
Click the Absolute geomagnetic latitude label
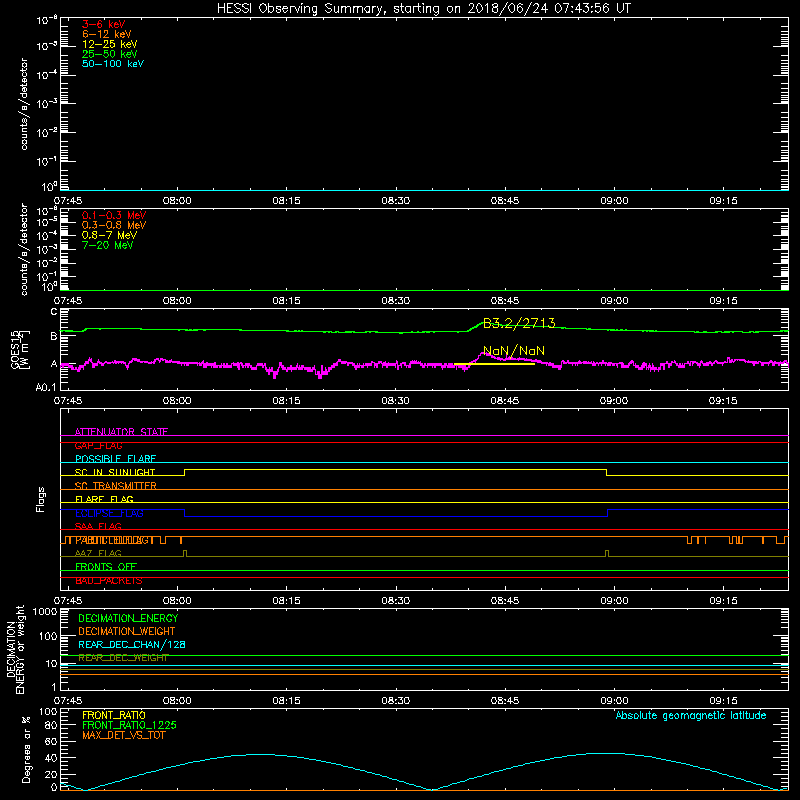(x=691, y=715)
